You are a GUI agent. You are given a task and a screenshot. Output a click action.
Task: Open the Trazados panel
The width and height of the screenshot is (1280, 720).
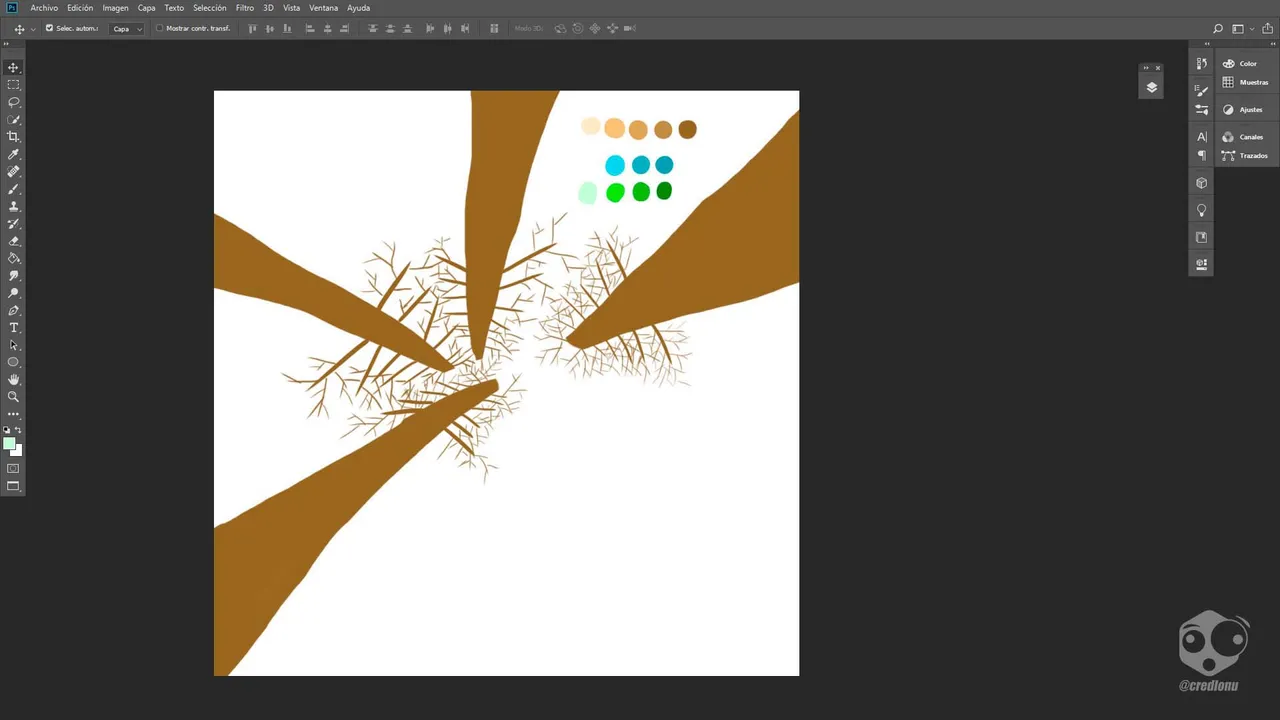coord(1247,156)
